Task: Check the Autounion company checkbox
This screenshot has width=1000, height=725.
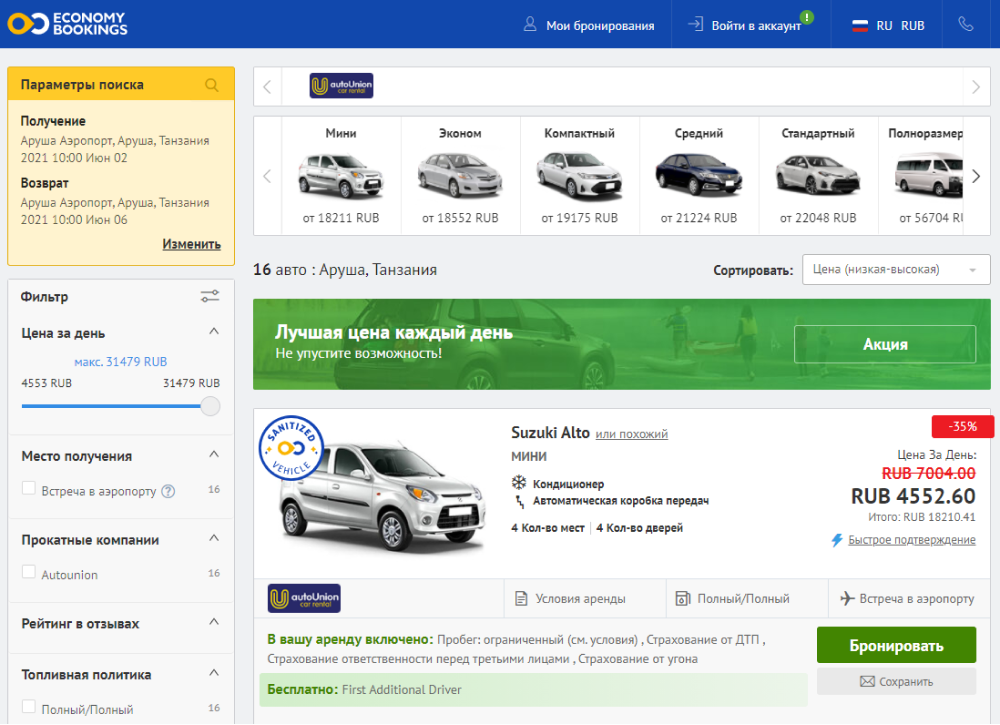Action: (x=29, y=572)
